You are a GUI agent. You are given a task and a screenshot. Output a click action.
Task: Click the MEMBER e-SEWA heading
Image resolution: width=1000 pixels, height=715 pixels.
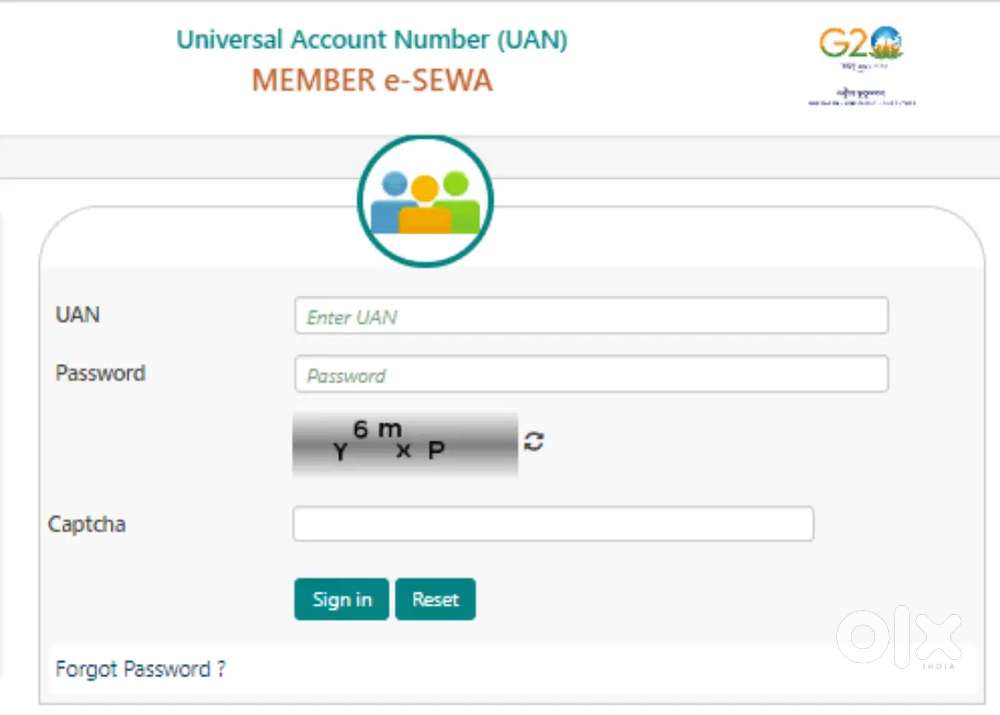(371, 80)
